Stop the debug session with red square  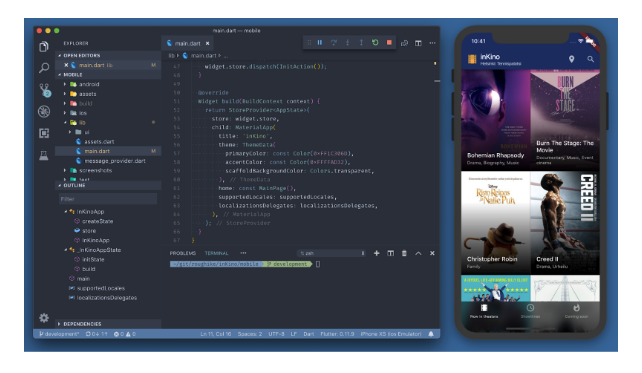[x=389, y=43]
